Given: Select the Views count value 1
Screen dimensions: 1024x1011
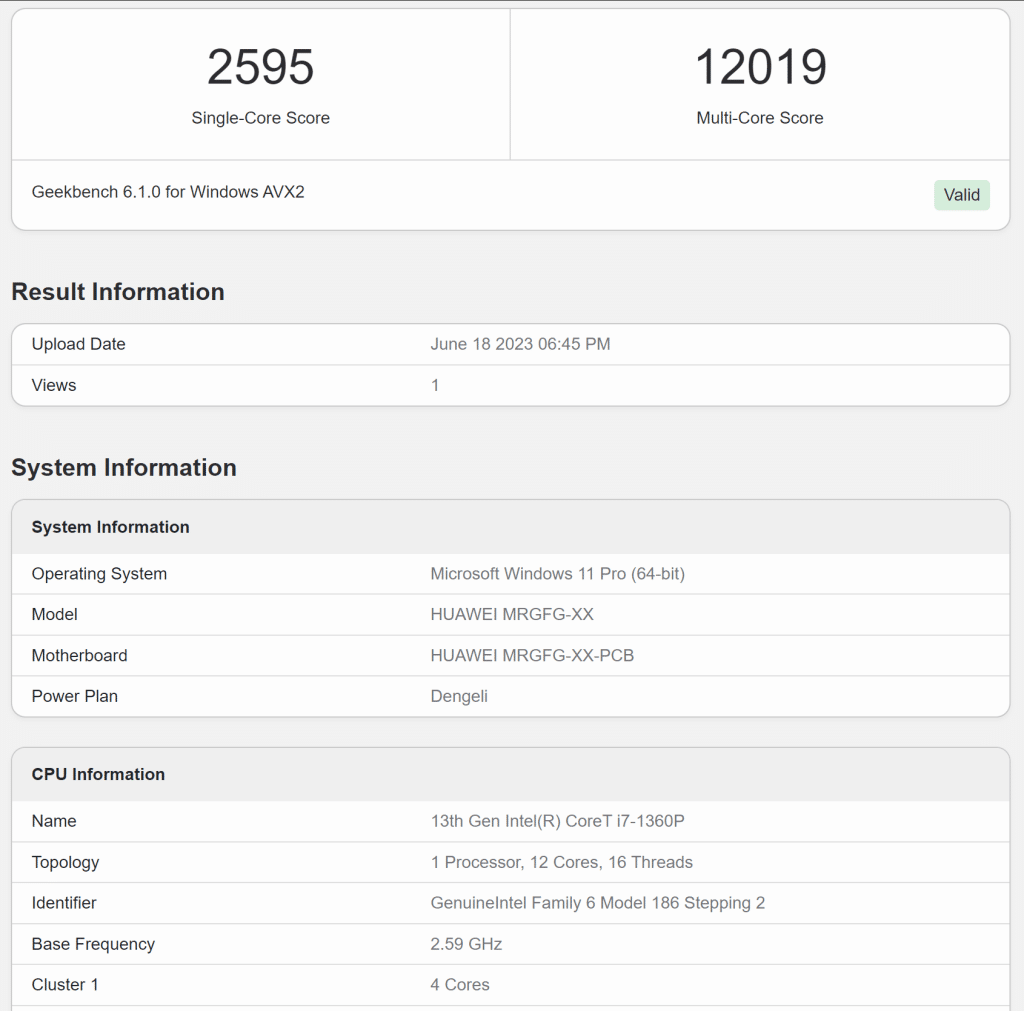Looking at the screenshot, I should coord(435,385).
